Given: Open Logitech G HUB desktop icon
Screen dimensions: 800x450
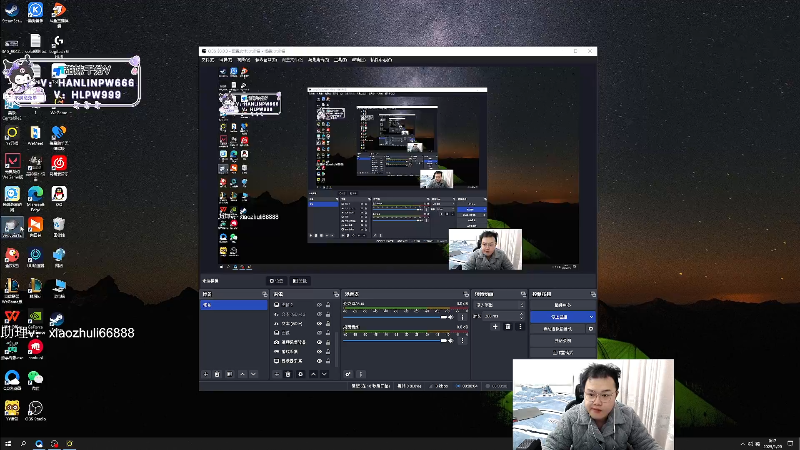Looking at the screenshot, I should [x=59, y=43].
